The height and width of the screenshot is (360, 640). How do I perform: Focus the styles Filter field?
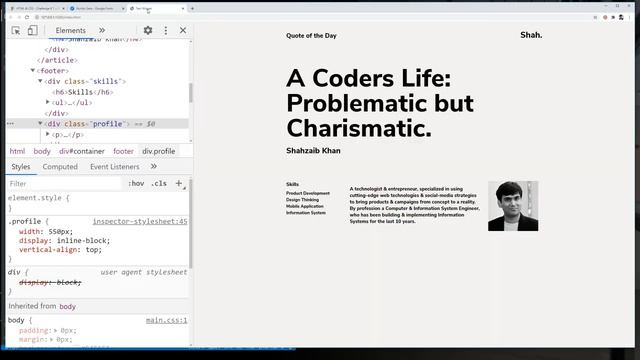pos(65,184)
